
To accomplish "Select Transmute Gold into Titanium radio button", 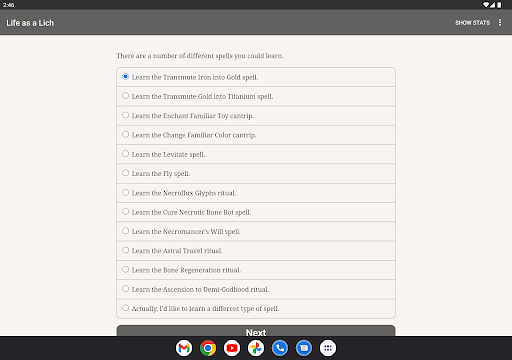I will (125, 96).
